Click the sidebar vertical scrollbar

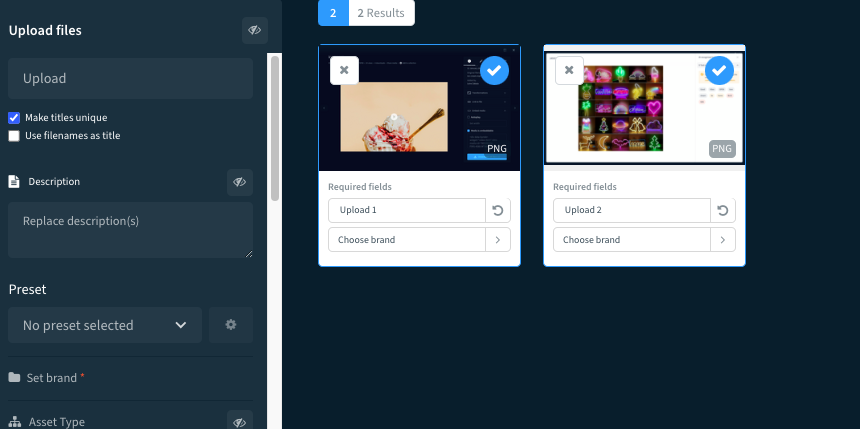[275, 129]
